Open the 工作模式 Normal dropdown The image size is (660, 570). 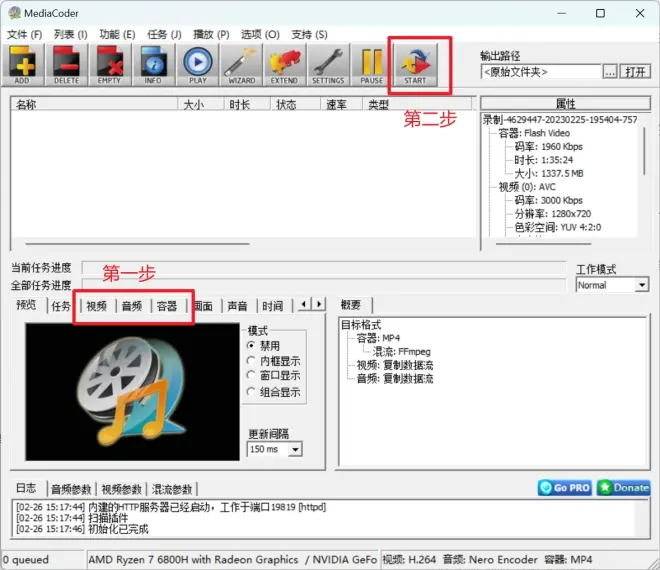pyautogui.click(x=641, y=285)
